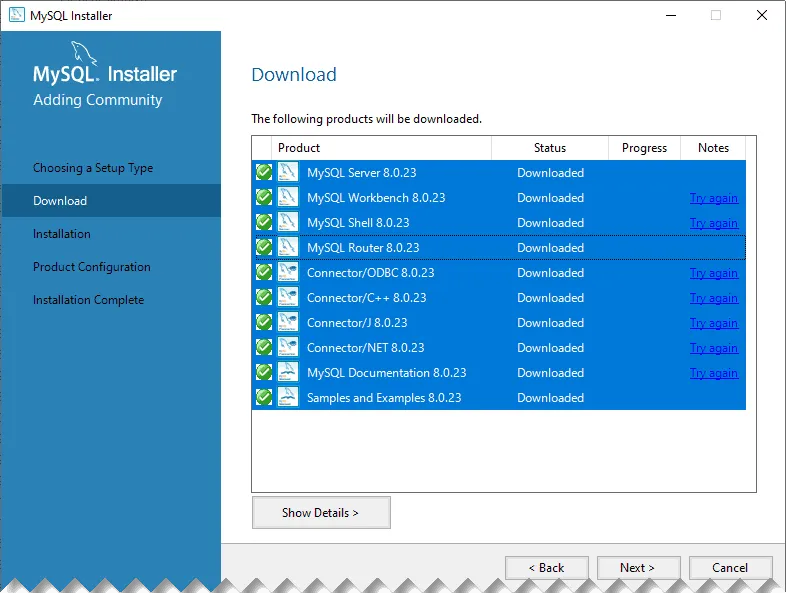Click the MySQL Workbench product icon

[x=288, y=197]
